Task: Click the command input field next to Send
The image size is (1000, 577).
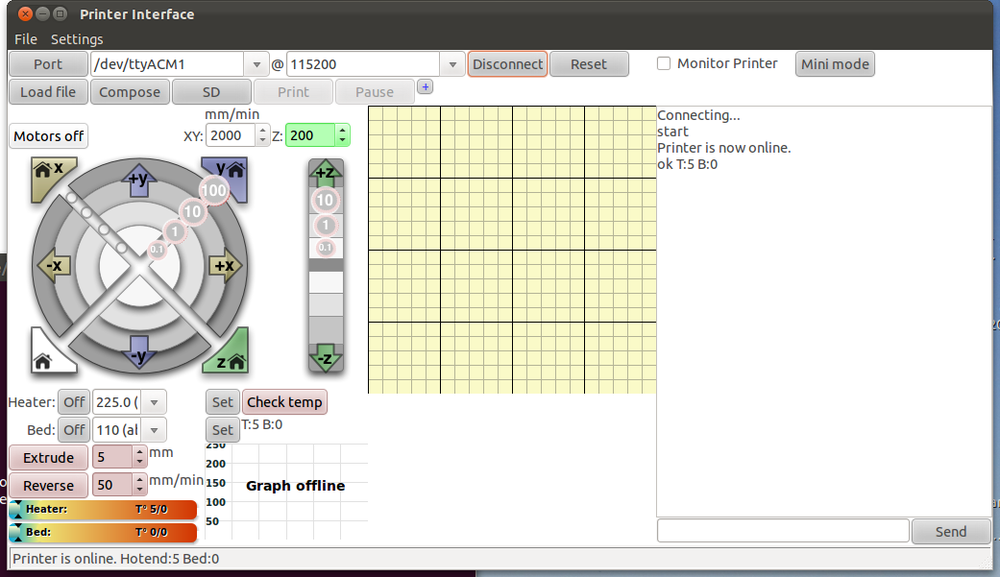Action: click(x=782, y=531)
